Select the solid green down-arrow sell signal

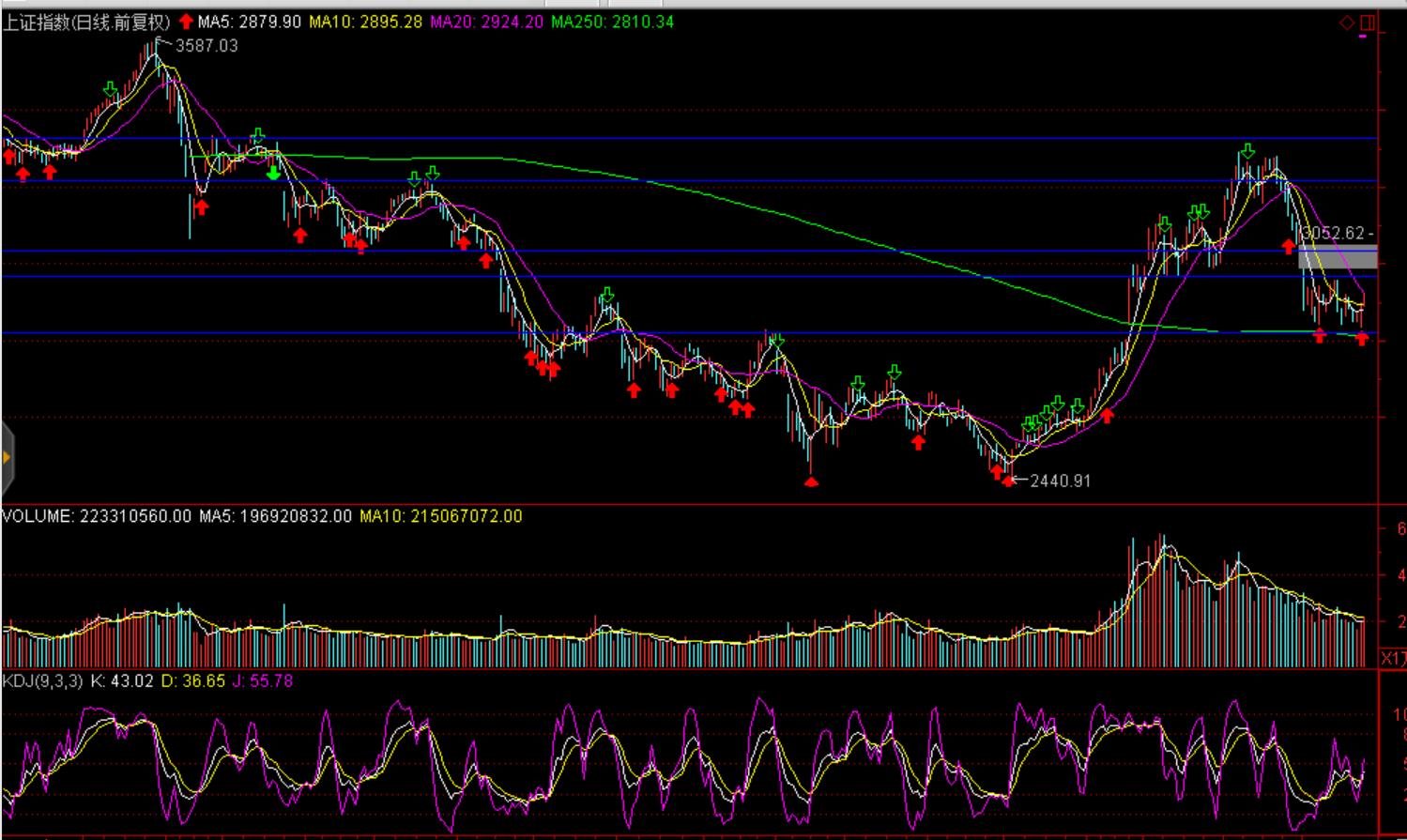tap(273, 173)
